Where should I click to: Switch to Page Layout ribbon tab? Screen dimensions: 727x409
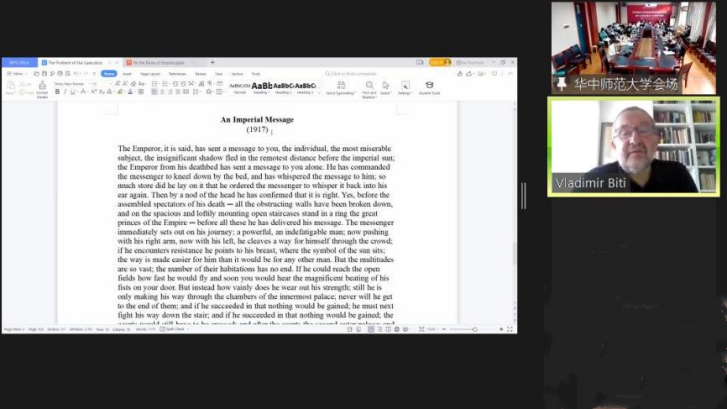pos(150,74)
